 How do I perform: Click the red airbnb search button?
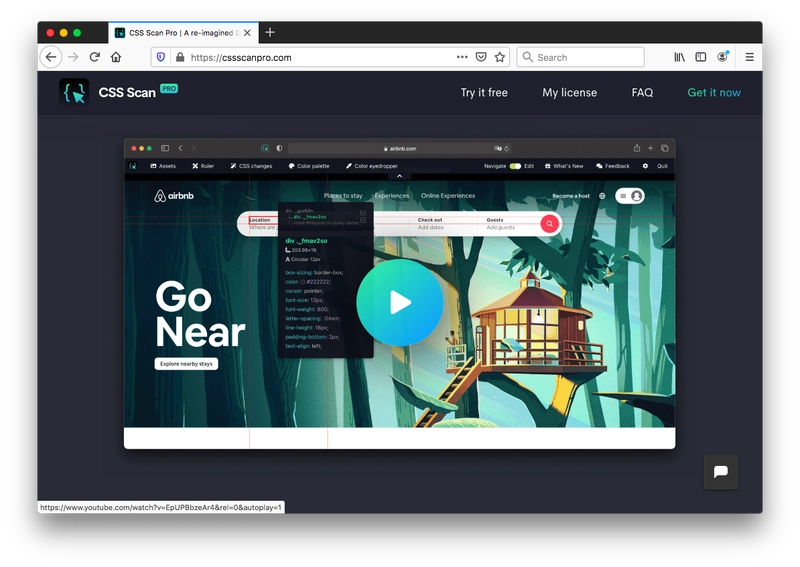[x=549, y=224]
